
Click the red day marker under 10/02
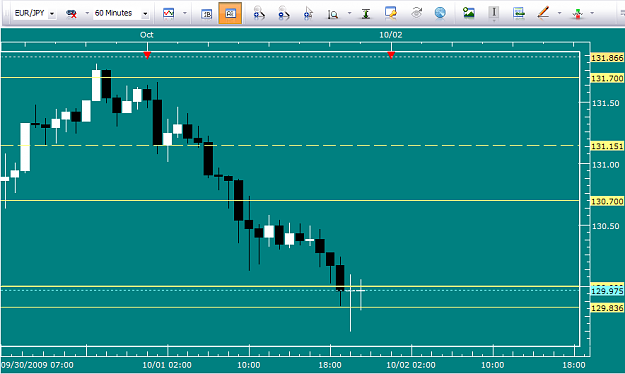[x=391, y=55]
